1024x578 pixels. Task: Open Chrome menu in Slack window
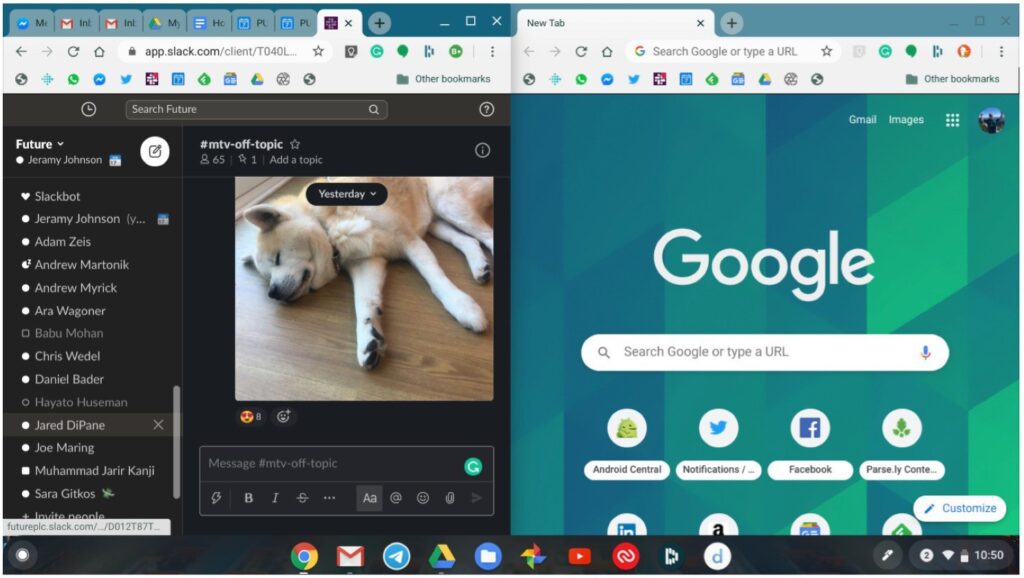click(x=492, y=51)
